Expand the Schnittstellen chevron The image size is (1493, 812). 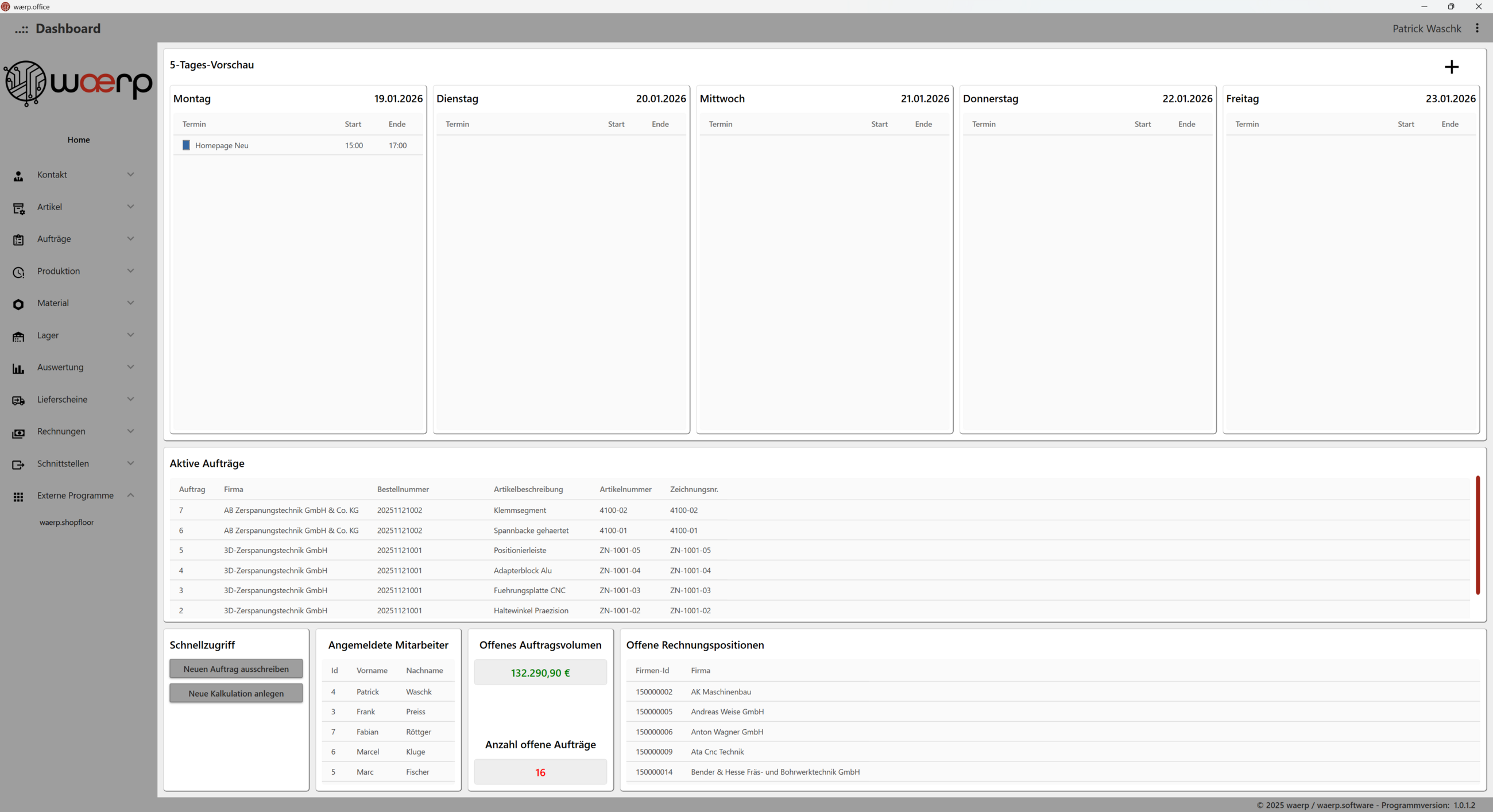(x=130, y=462)
